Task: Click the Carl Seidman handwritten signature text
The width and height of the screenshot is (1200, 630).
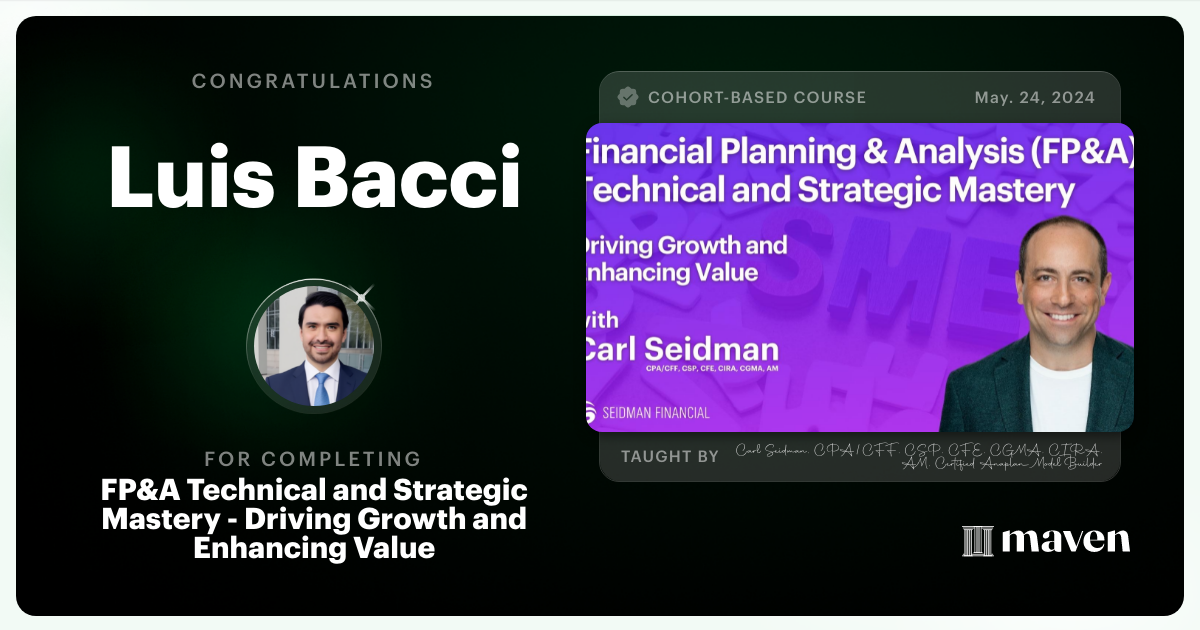Action: pyautogui.click(x=918, y=455)
